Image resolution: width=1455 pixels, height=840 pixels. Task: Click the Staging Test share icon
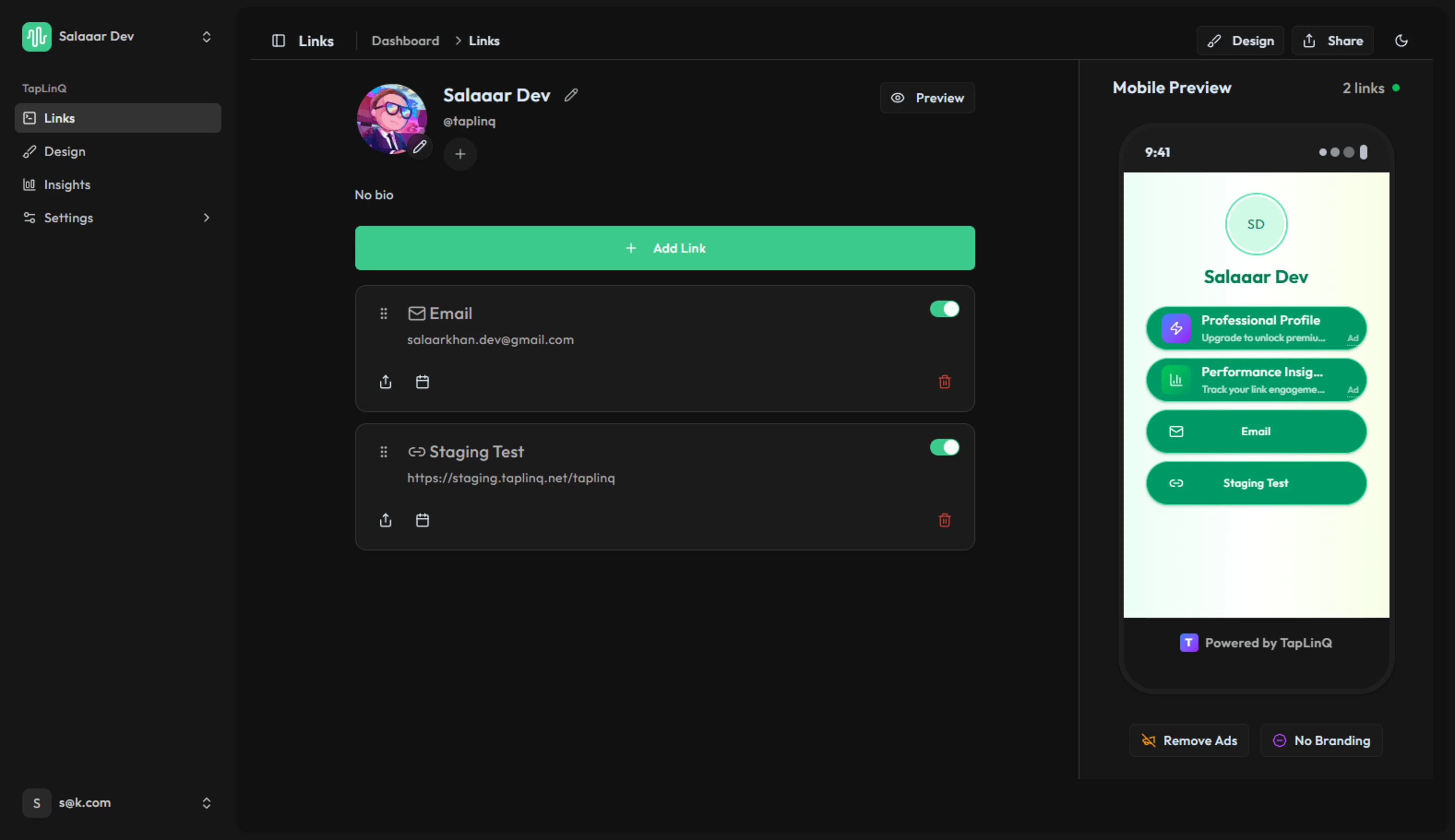(x=386, y=520)
